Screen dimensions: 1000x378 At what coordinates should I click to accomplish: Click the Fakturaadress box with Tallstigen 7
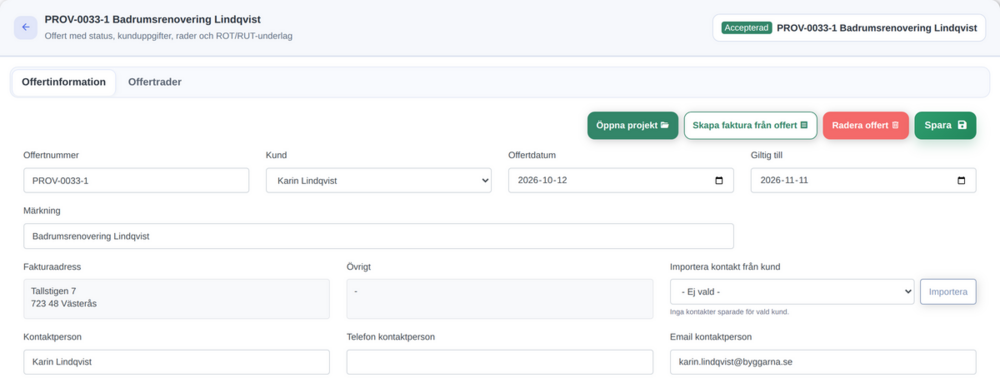[x=177, y=298]
